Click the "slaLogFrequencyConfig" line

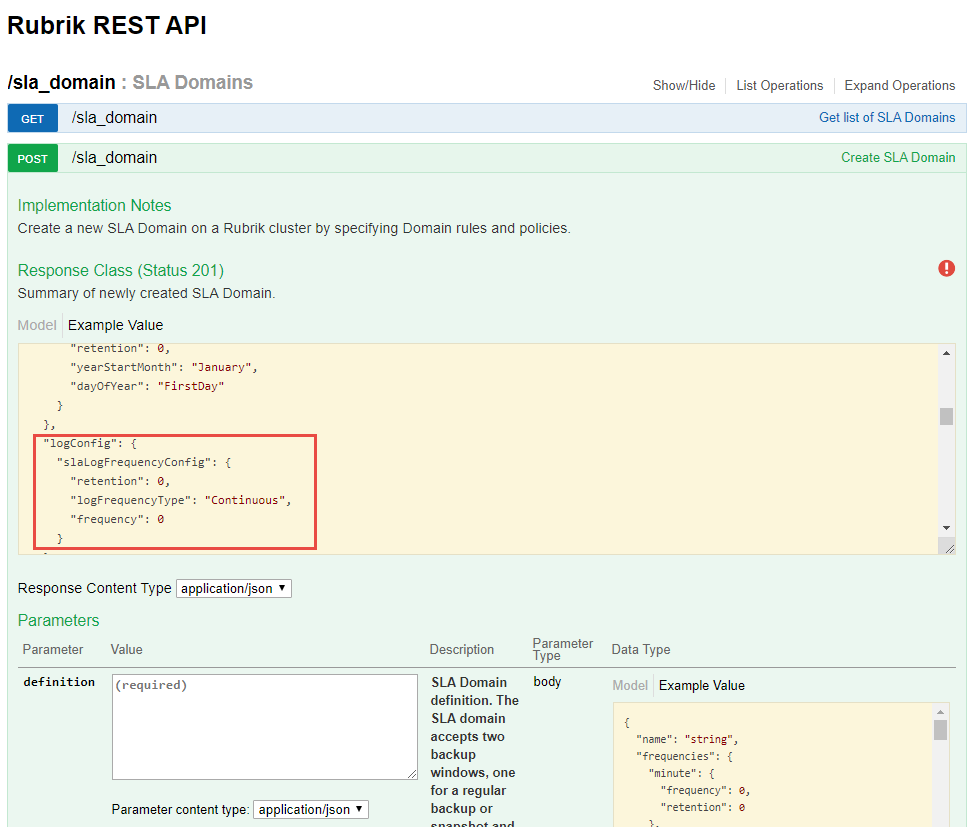point(144,462)
